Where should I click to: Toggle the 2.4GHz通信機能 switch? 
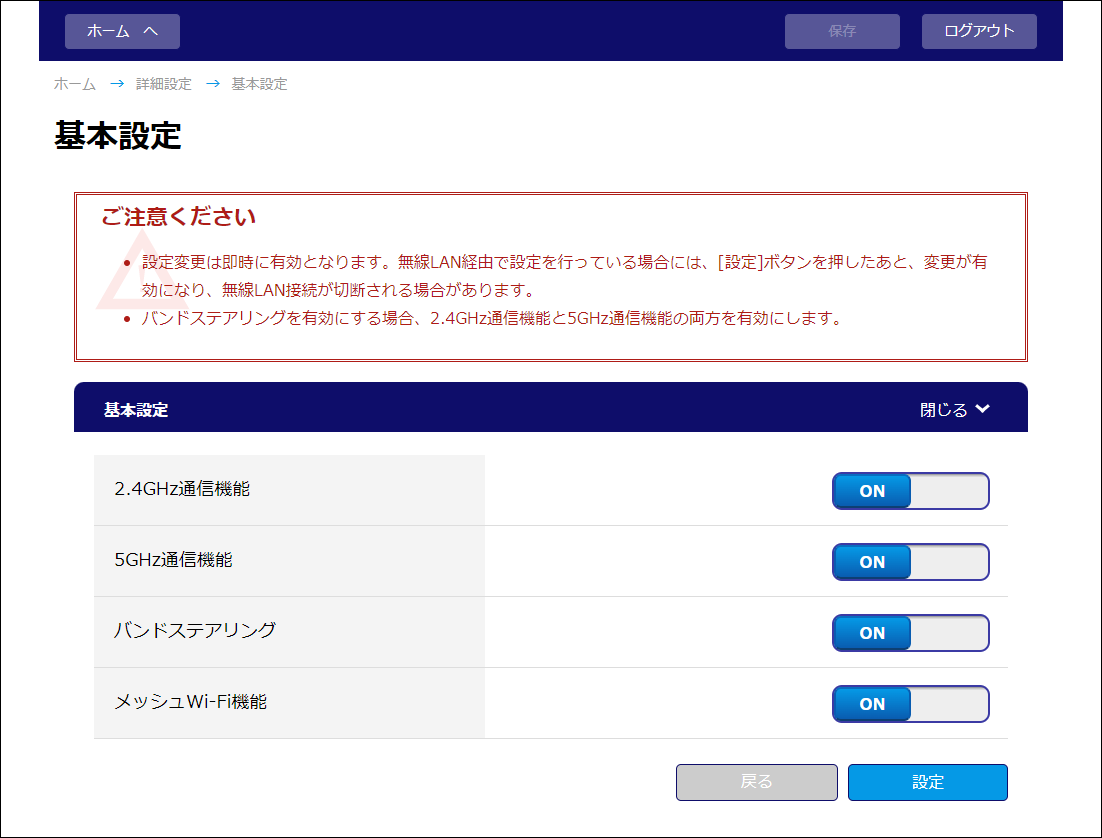[x=910, y=491]
